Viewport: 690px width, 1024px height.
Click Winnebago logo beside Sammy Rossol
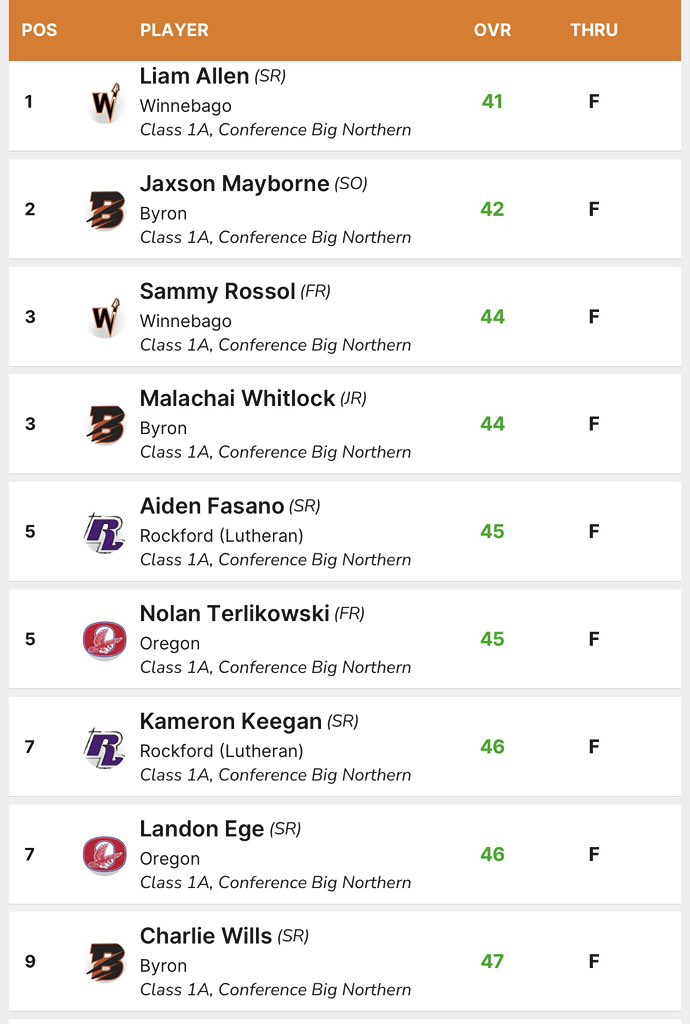105,317
